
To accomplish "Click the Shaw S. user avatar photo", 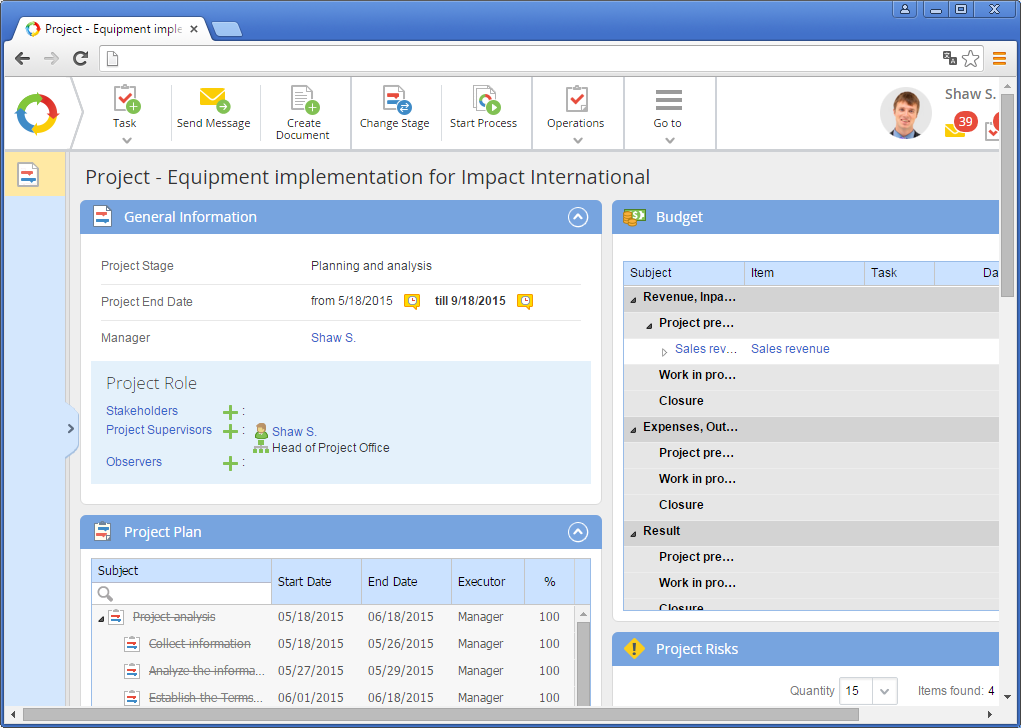I will click(905, 113).
